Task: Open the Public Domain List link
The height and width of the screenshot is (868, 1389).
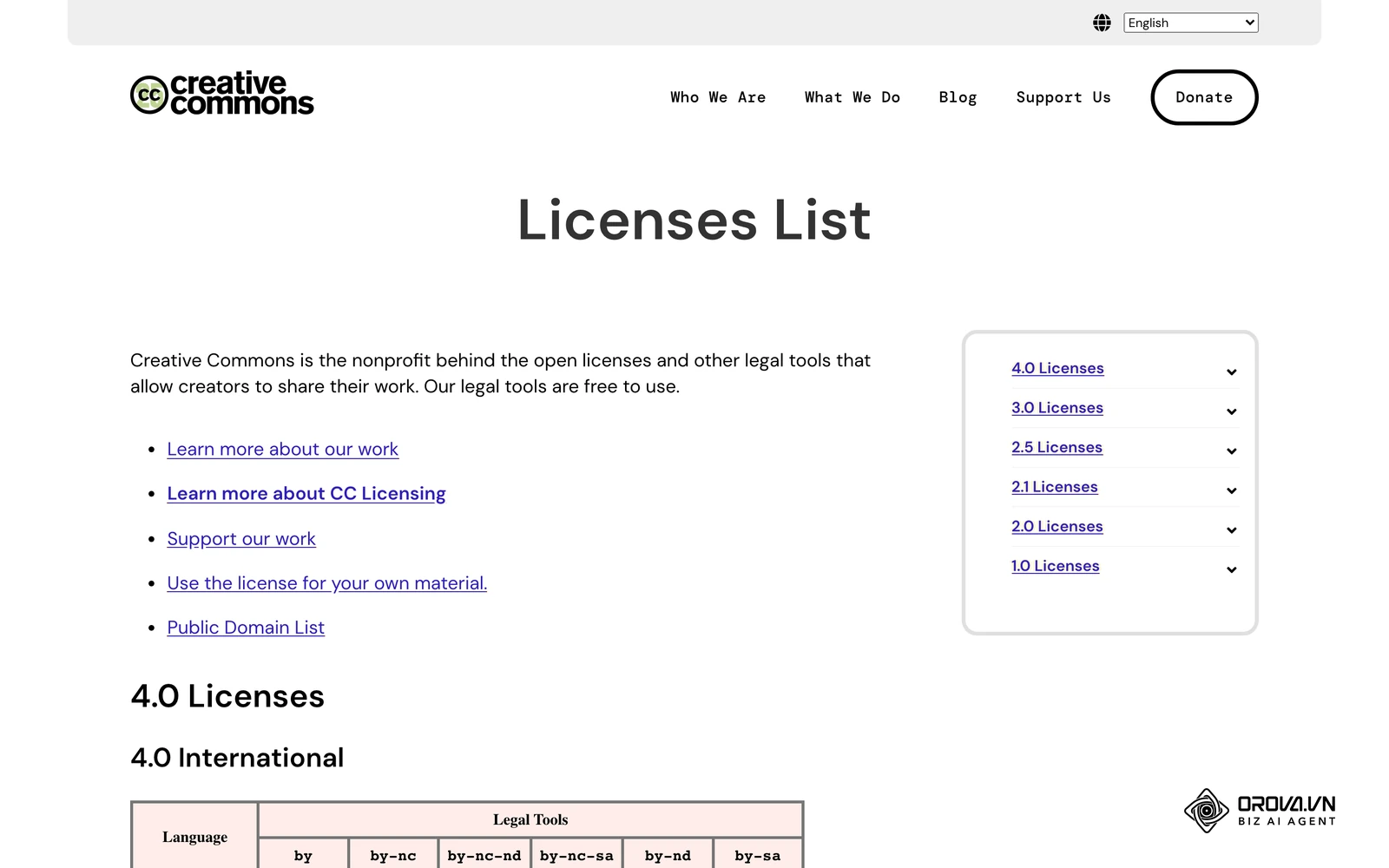Action: coord(246,628)
